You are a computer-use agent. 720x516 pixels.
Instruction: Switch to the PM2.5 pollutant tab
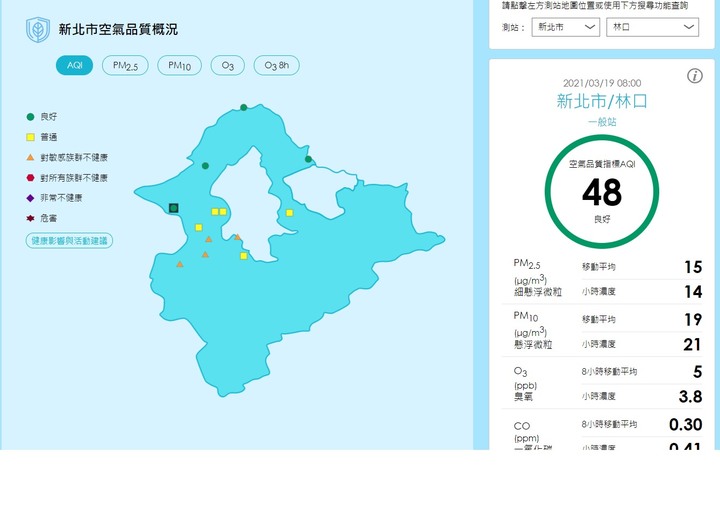click(125, 65)
